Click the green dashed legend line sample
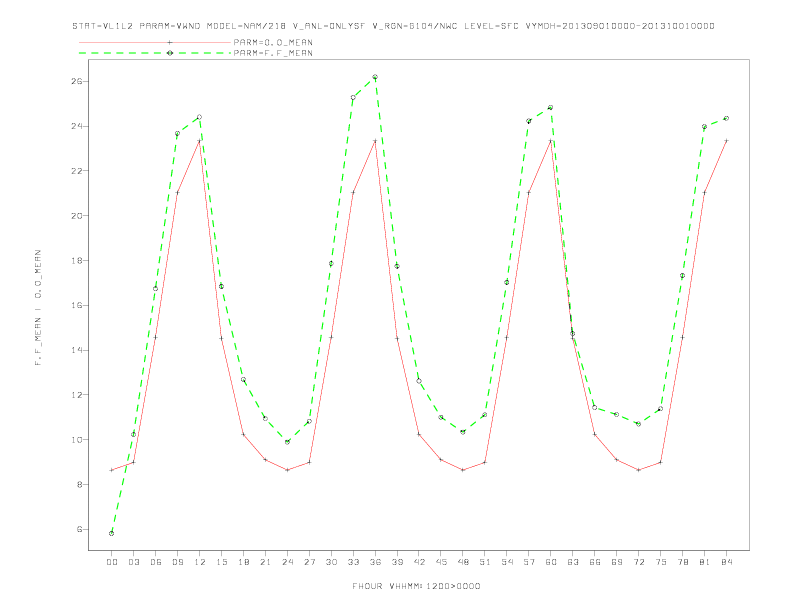792x612 pixels. [155, 53]
